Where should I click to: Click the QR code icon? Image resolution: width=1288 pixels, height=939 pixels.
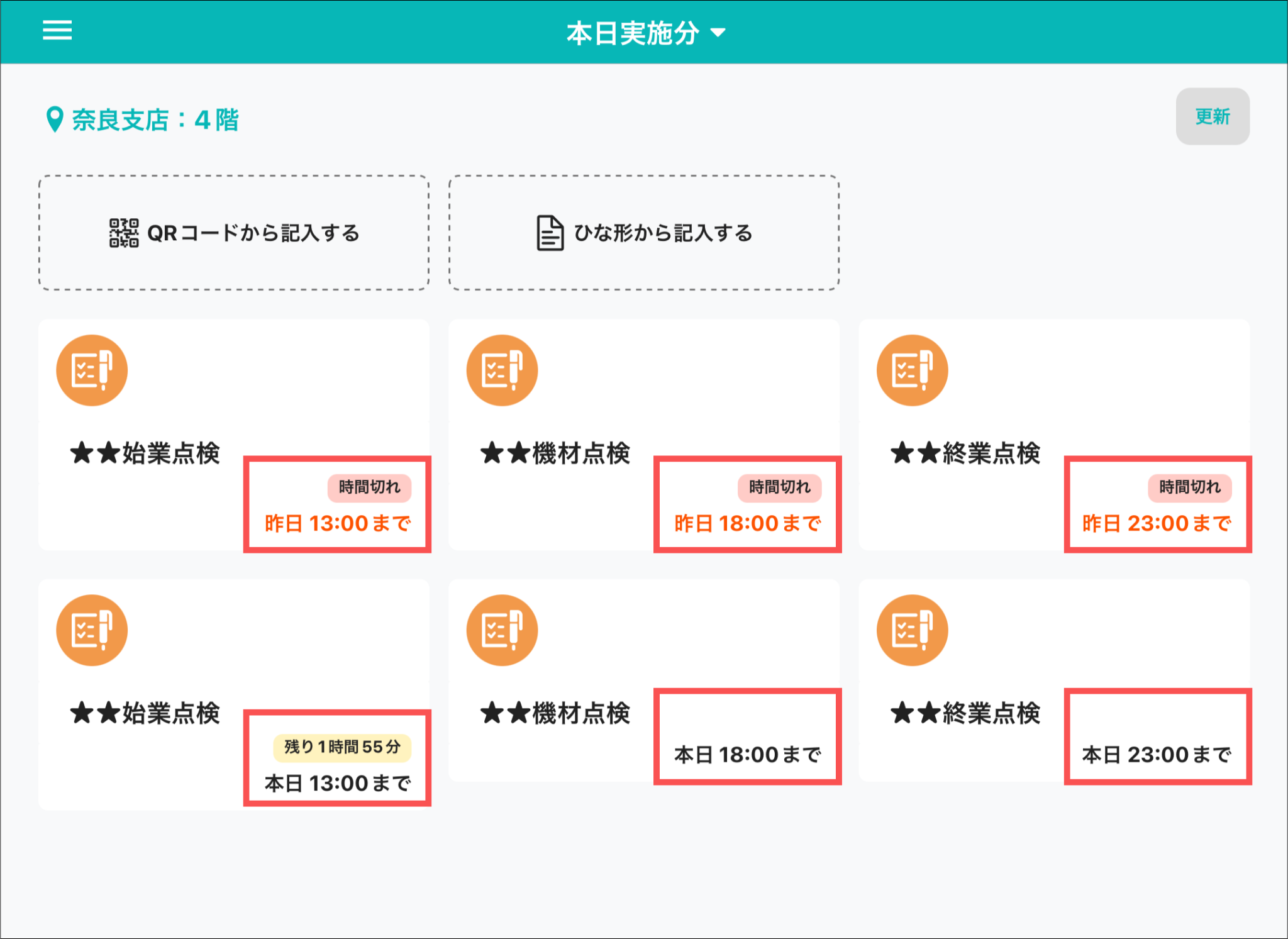tap(124, 233)
